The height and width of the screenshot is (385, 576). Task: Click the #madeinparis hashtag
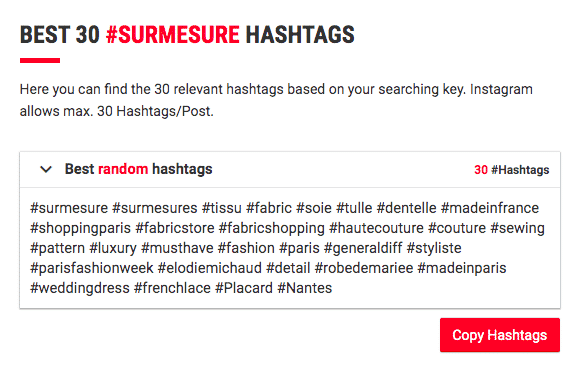tap(462, 268)
